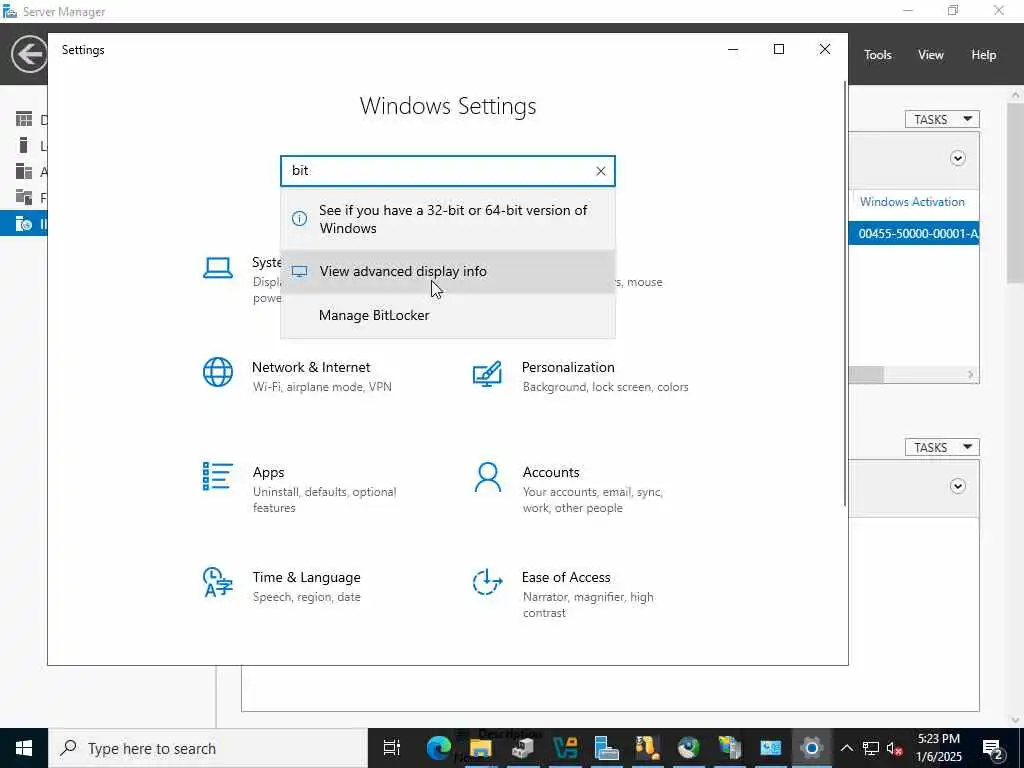The image size is (1024, 768).
Task: Open the Hyper-V style taskbar icon labeled VS
Action: (565, 748)
